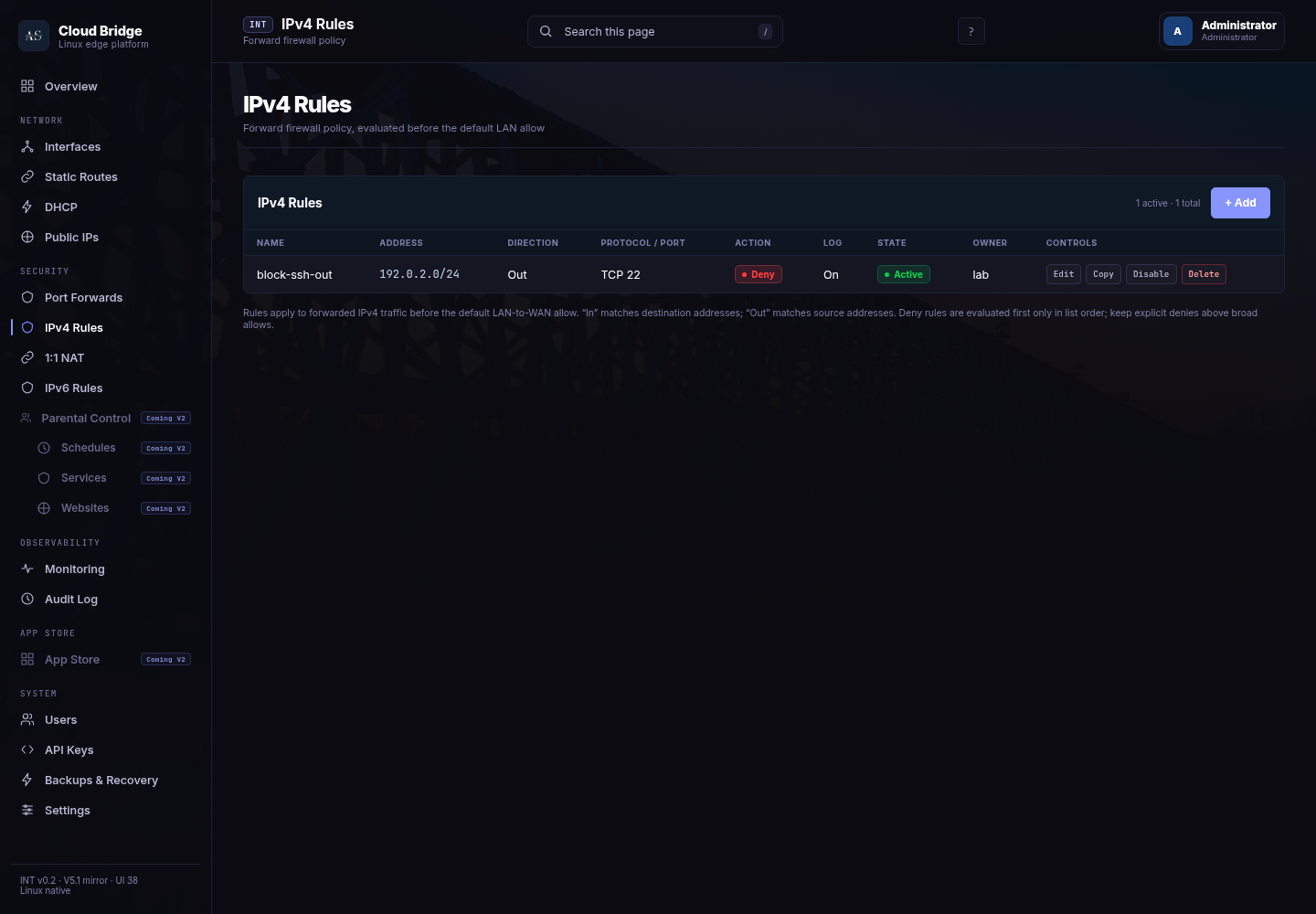Image resolution: width=1316 pixels, height=914 pixels.
Task: Click the Overview grid icon
Action: click(x=27, y=86)
